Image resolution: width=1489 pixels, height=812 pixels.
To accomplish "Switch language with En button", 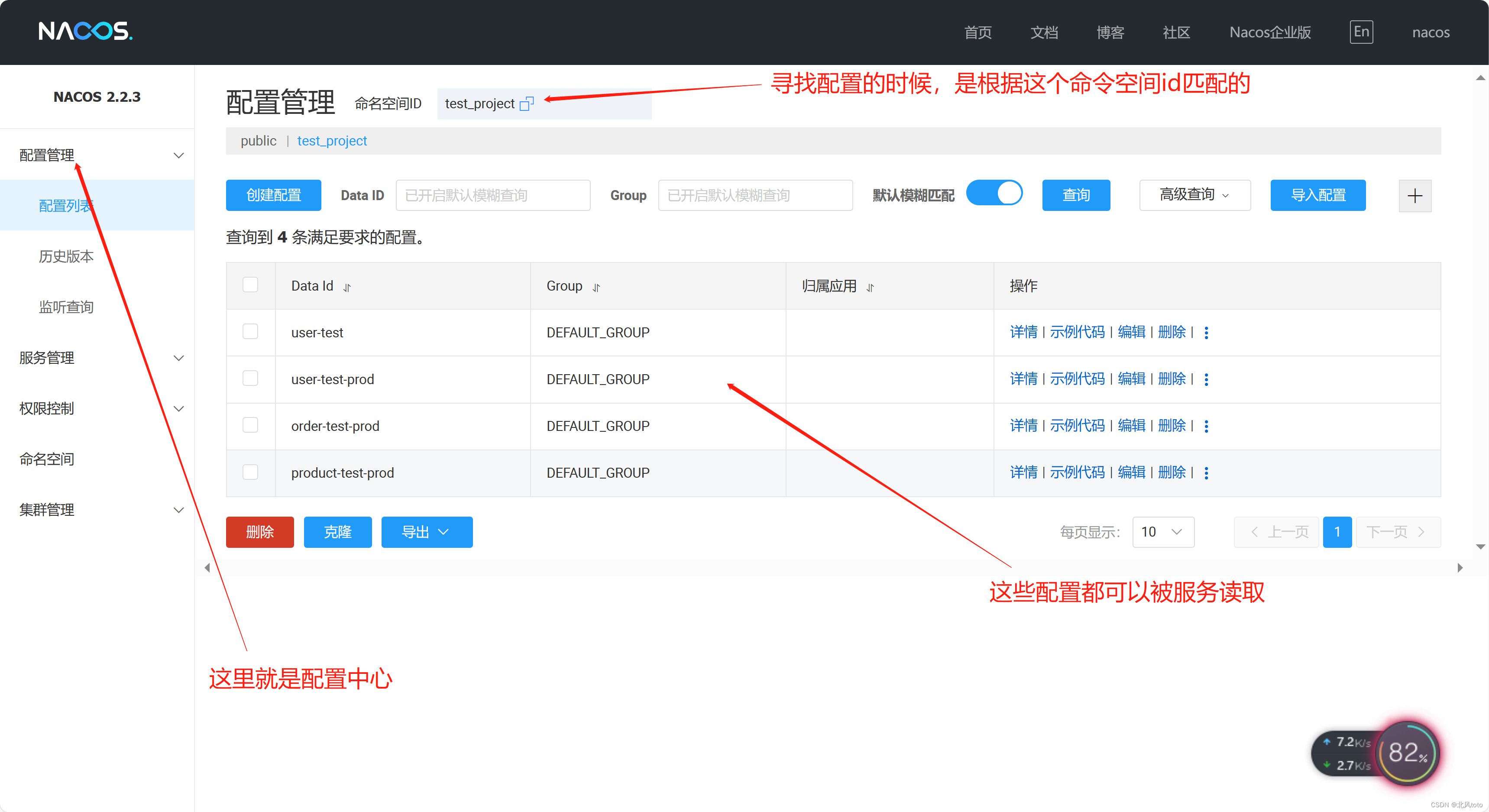I will click(x=1361, y=32).
